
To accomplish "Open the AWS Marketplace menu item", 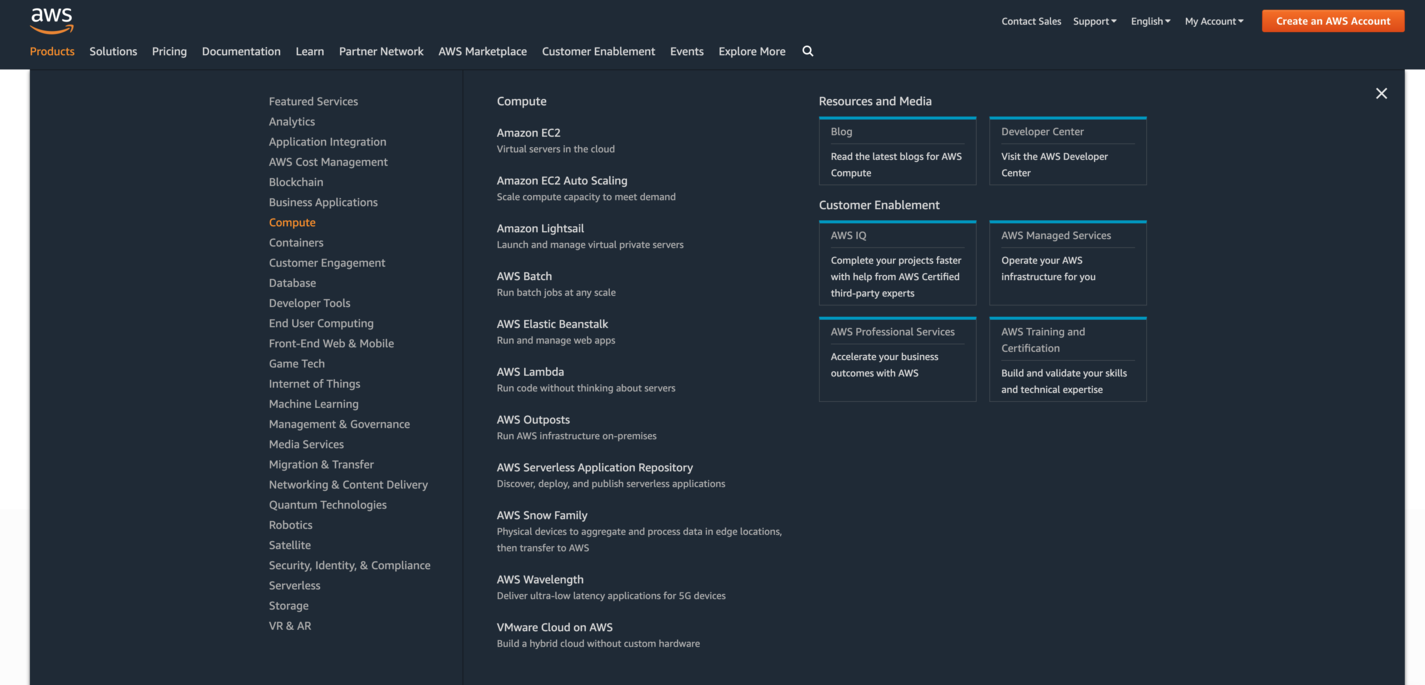I will click(x=482, y=51).
